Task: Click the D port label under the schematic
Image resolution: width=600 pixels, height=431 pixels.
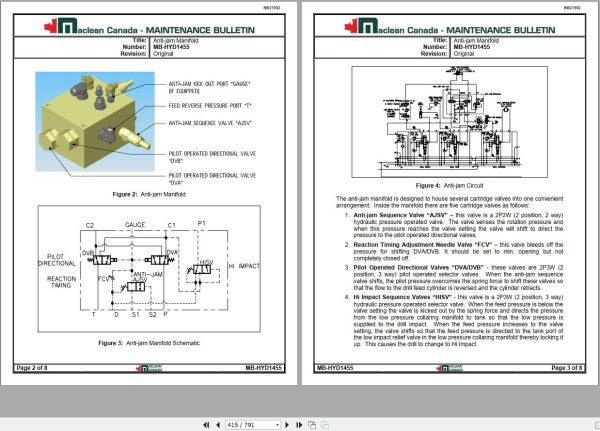Action: [x=116, y=315]
